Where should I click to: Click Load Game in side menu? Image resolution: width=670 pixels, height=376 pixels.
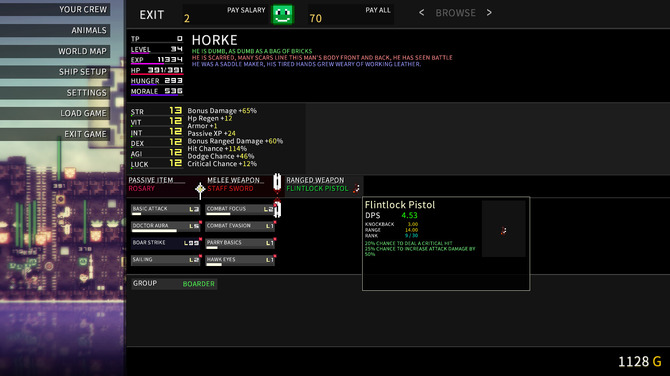coord(55,113)
